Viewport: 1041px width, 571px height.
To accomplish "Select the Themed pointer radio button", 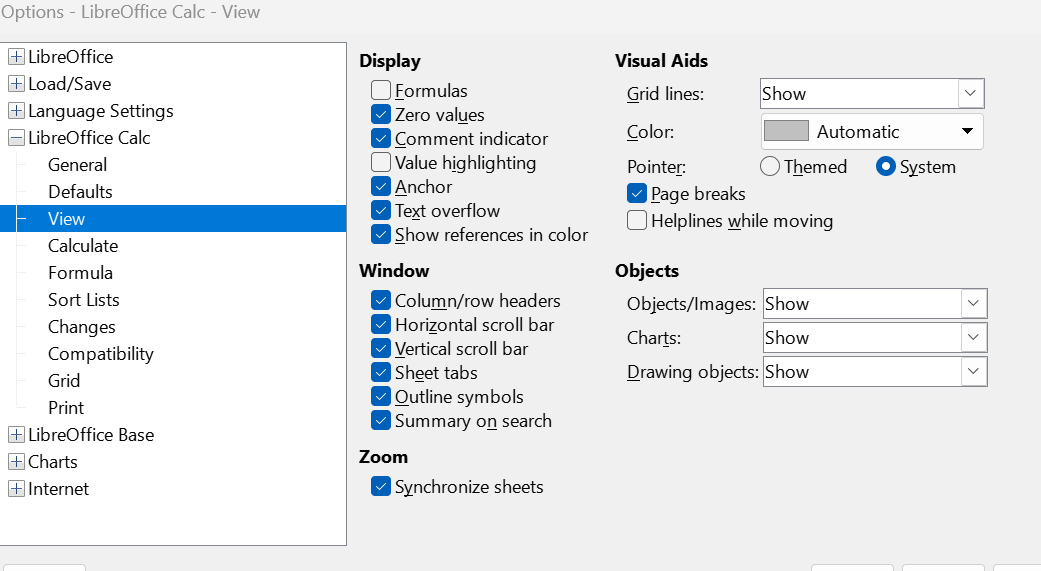I will click(770, 167).
